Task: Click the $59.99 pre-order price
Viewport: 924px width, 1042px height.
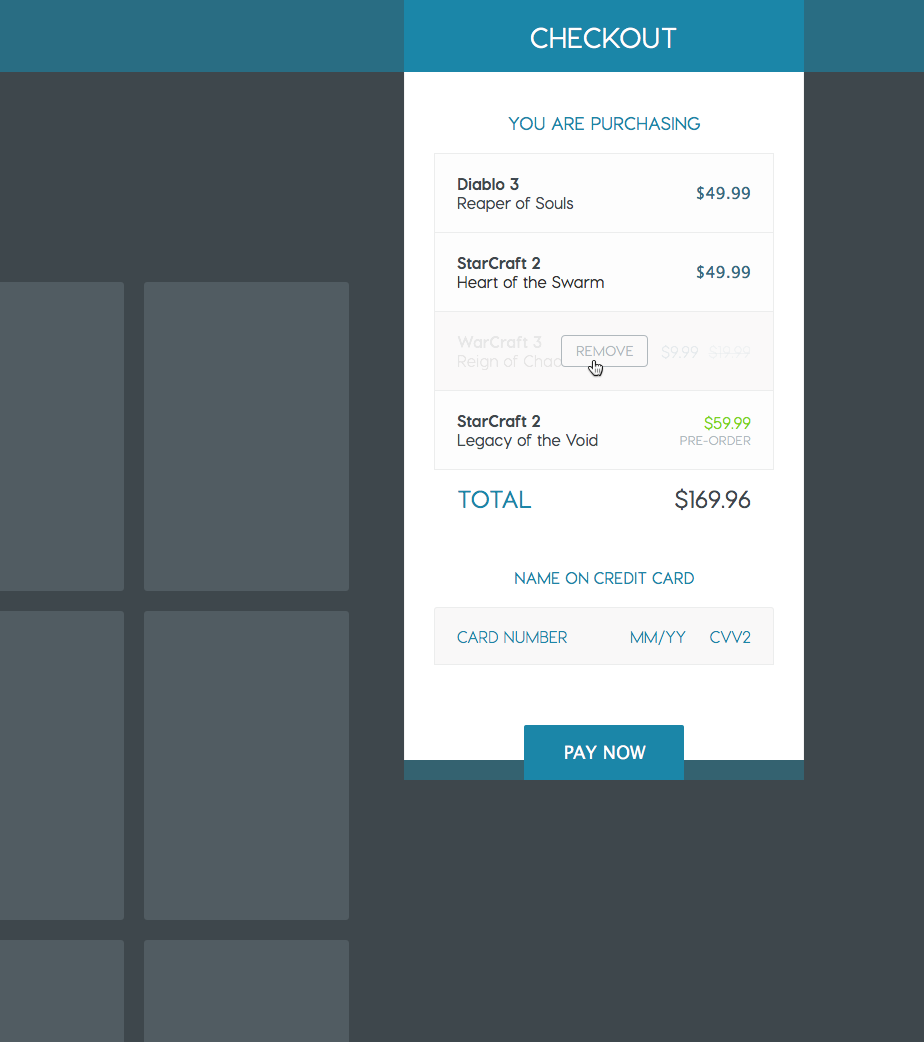Action: (727, 423)
